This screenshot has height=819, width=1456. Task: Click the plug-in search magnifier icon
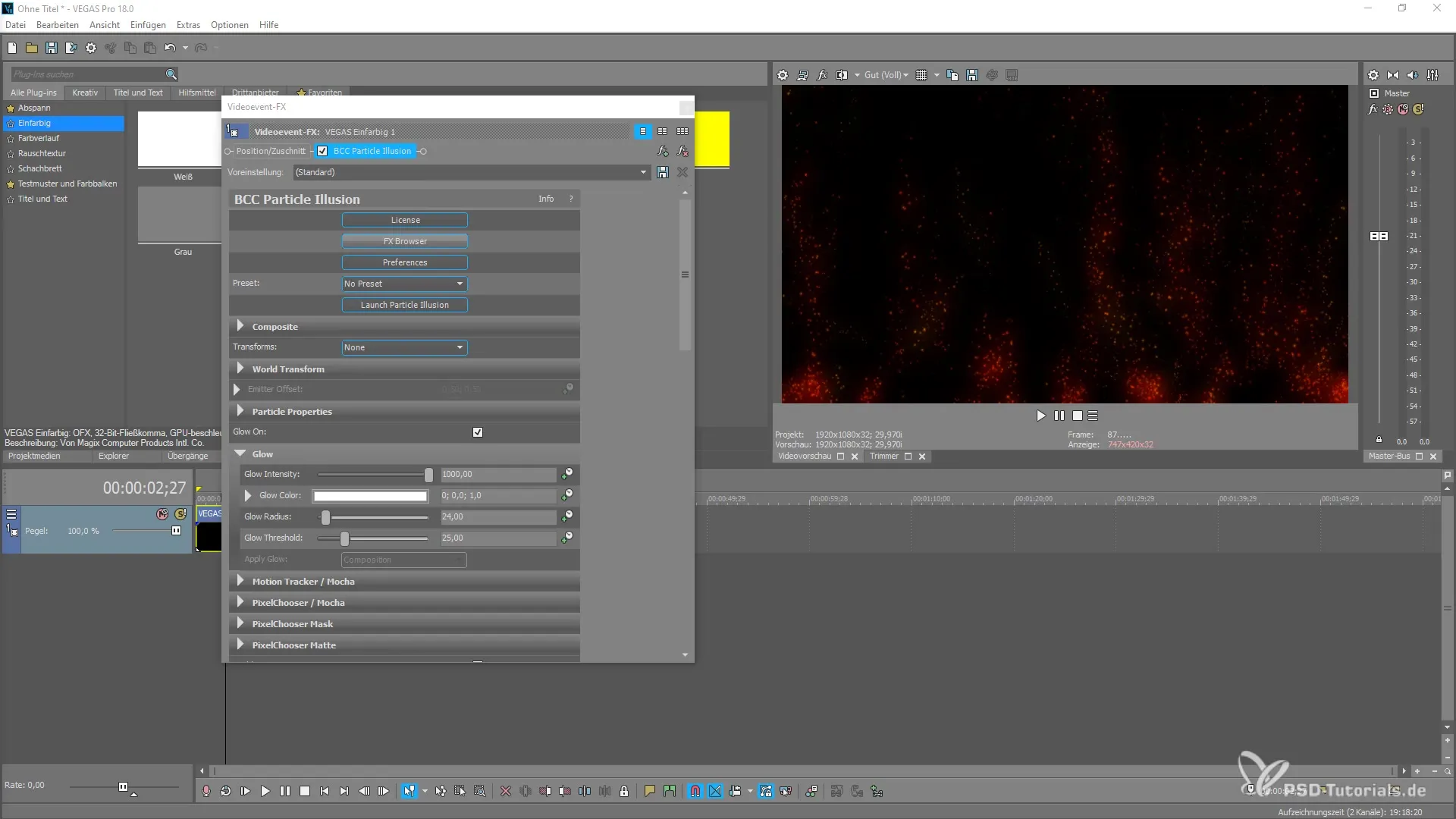pos(171,74)
